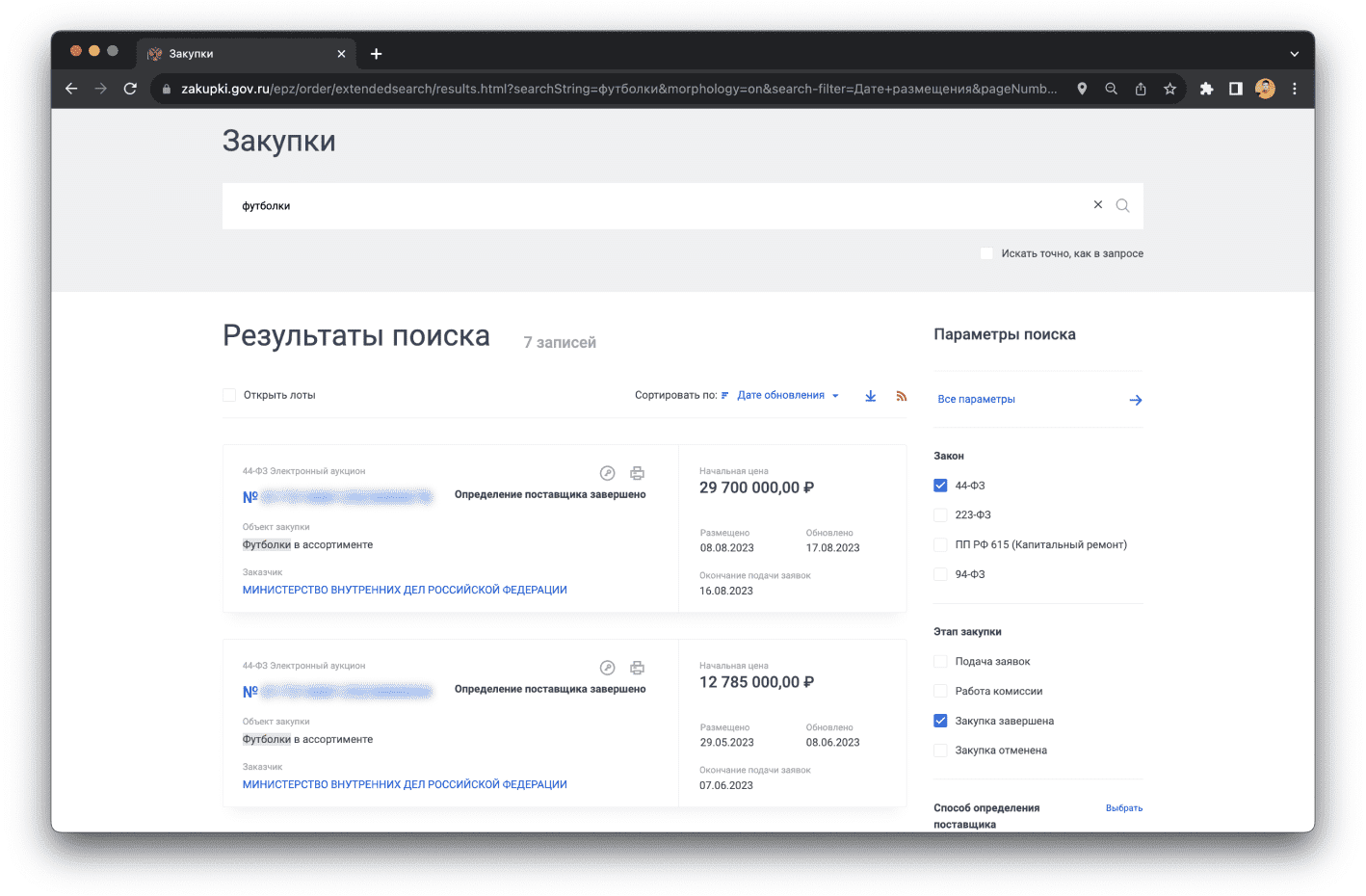The image size is (1366, 896).
Task: Click the magnifier search icon in search field
Action: tap(1122, 205)
